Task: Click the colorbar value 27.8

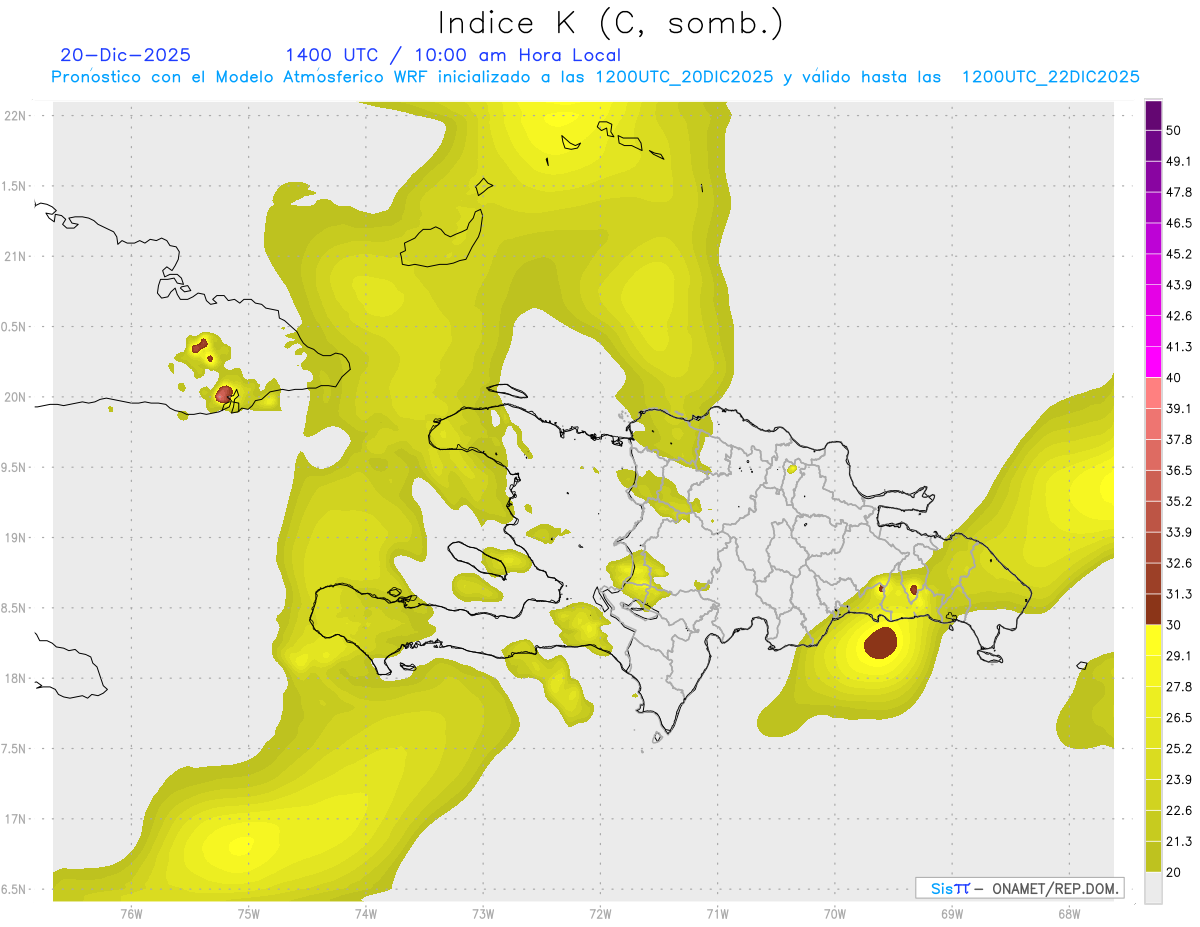Action: [x=1179, y=687]
